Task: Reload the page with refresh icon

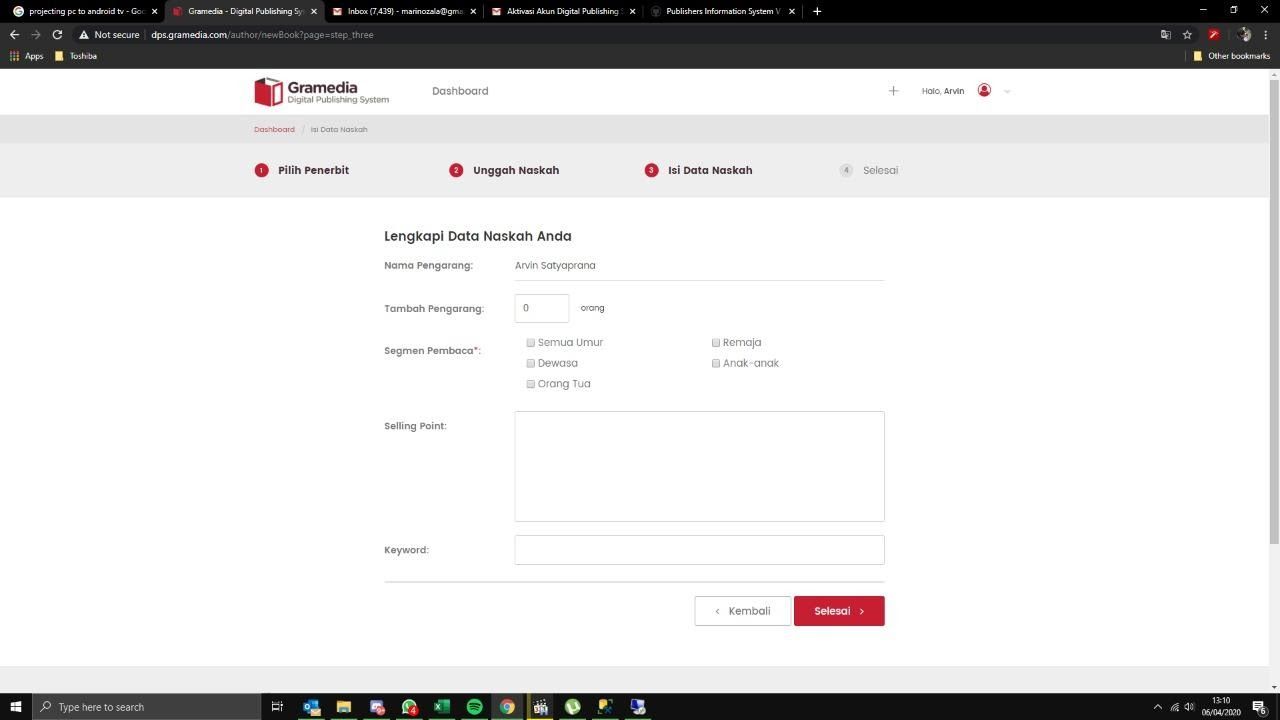Action: tap(57, 34)
